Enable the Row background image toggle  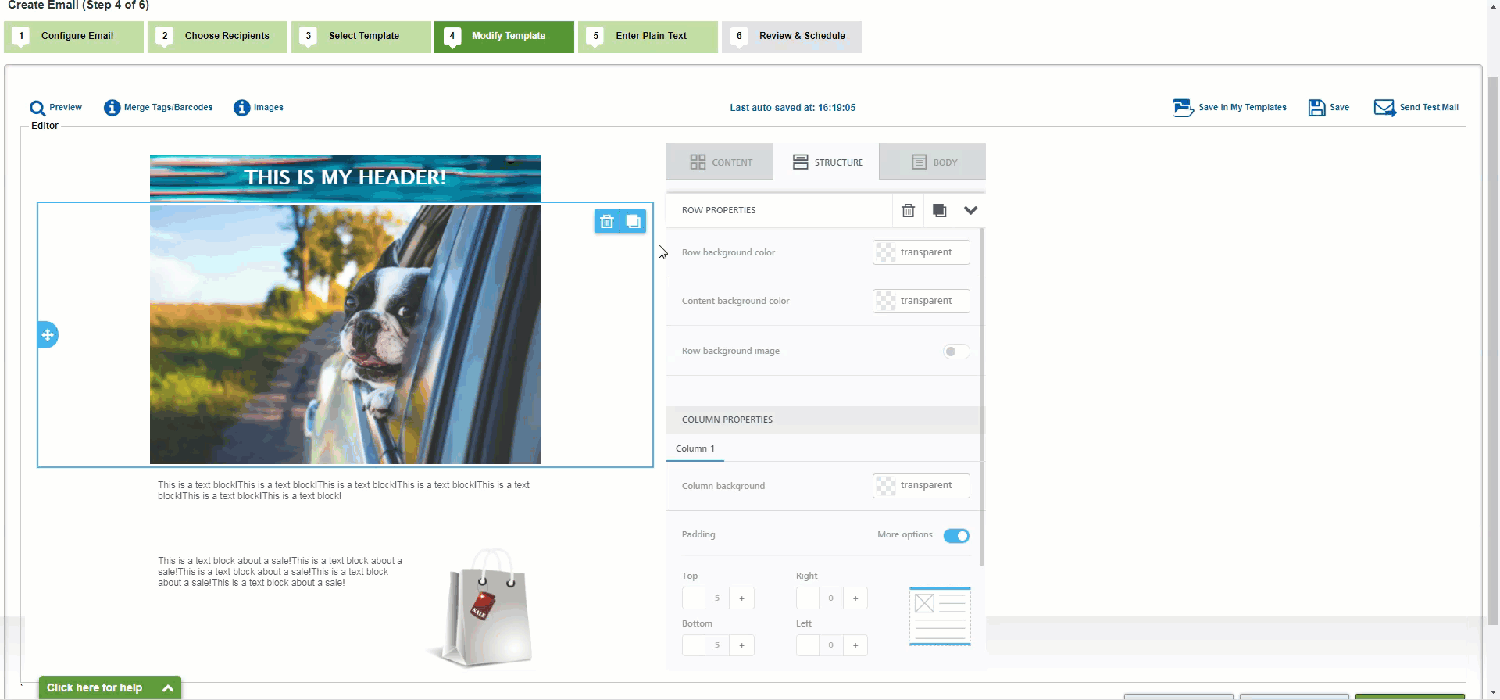tap(956, 352)
